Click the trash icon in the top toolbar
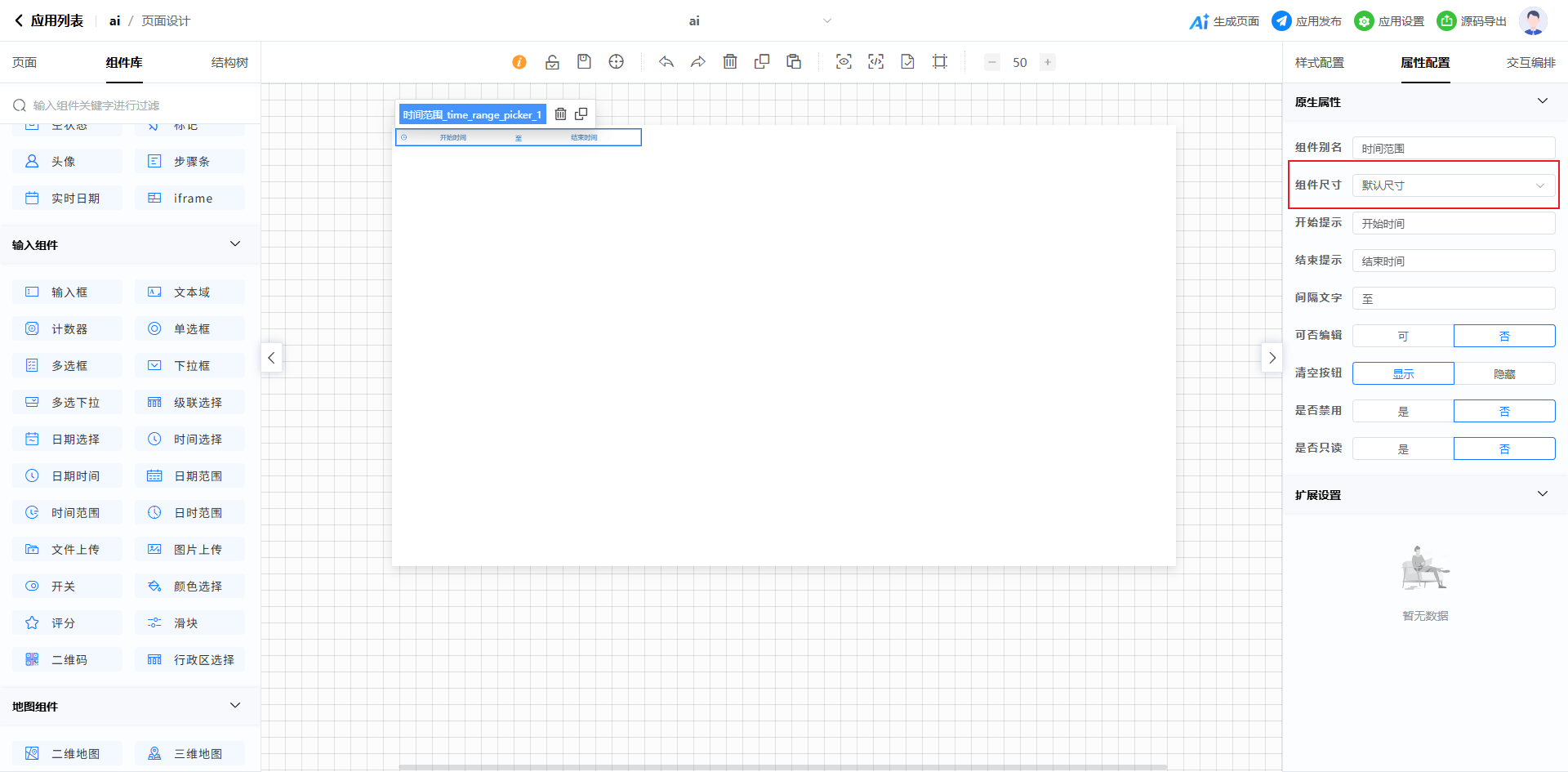 [x=730, y=62]
